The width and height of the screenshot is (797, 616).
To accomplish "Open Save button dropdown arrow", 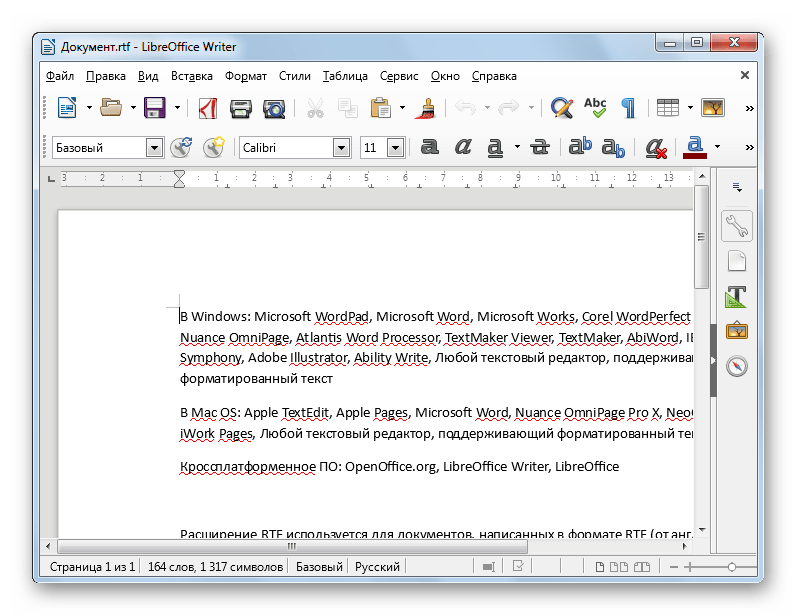I will pos(177,108).
